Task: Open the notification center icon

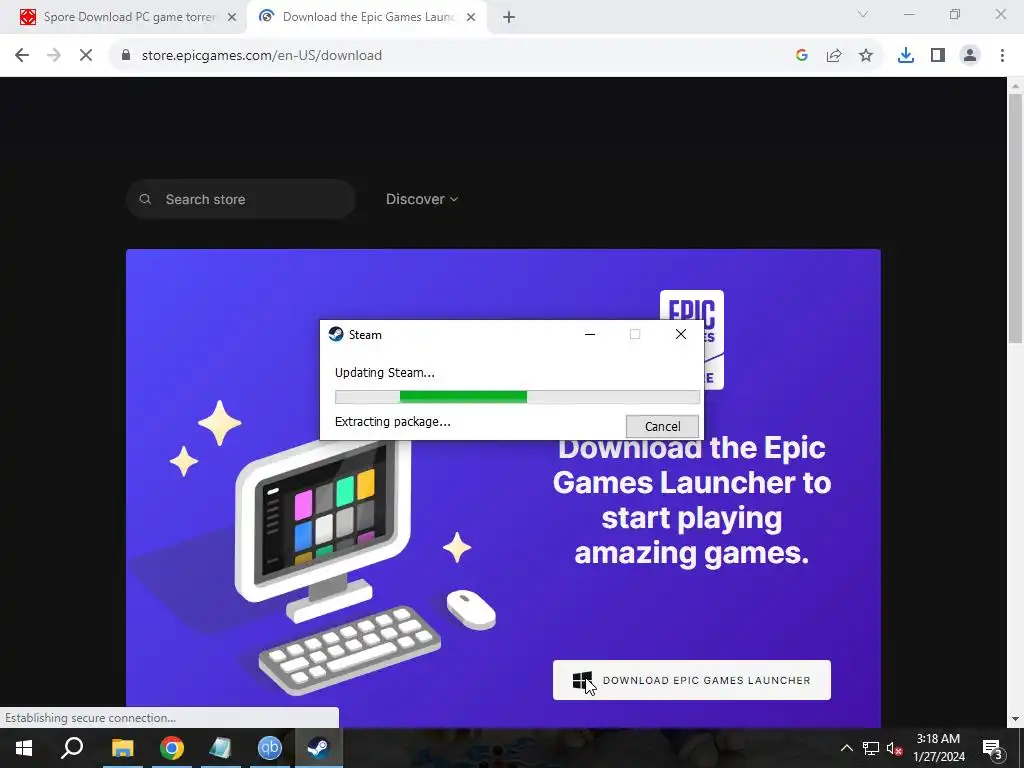Action: (x=993, y=748)
